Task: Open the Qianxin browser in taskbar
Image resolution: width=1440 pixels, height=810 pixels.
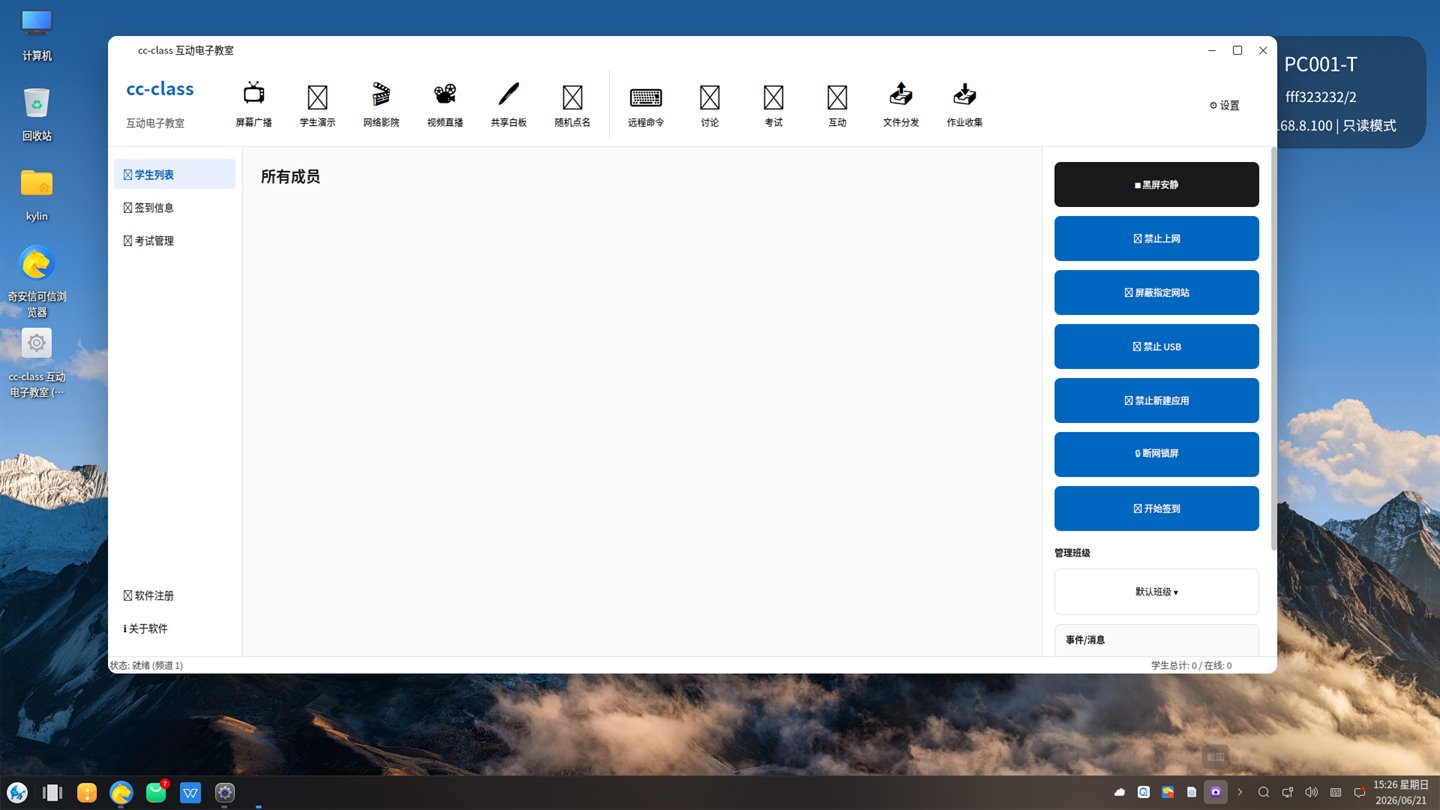Action: [121, 793]
